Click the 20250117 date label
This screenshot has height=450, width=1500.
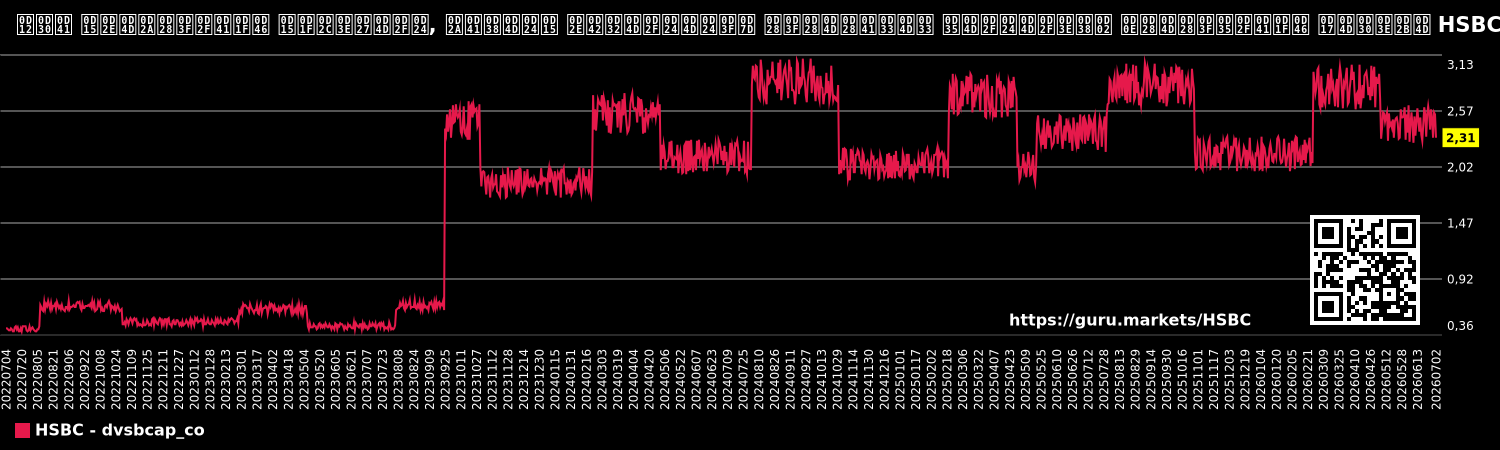coord(917,378)
